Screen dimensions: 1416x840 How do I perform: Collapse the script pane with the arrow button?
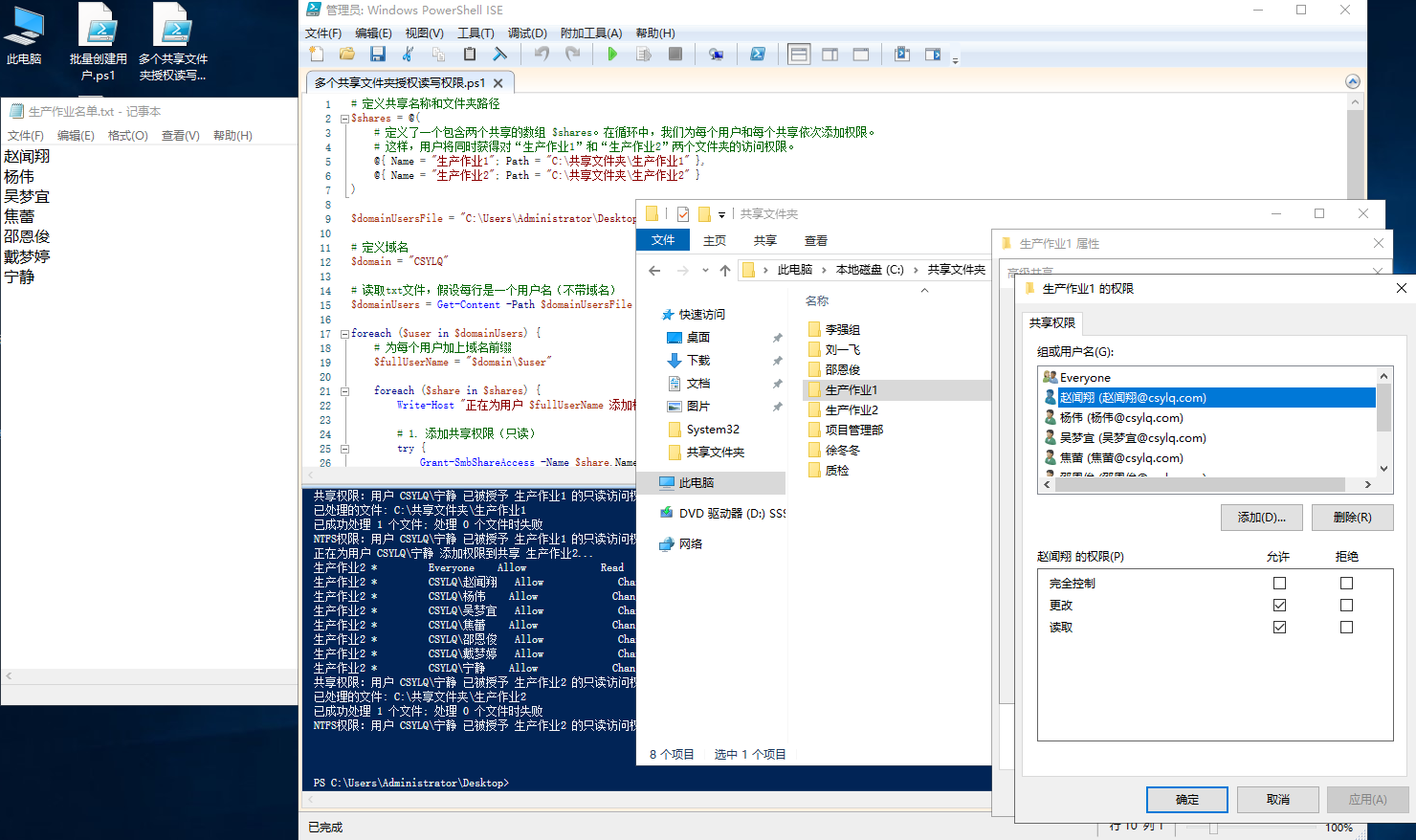point(1353,81)
